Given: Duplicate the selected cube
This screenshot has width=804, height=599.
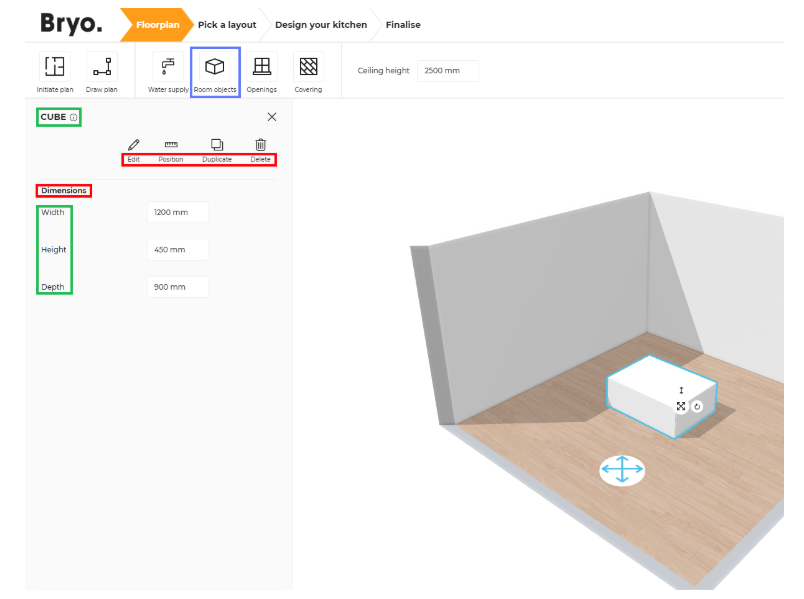Looking at the screenshot, I should 217,145.
